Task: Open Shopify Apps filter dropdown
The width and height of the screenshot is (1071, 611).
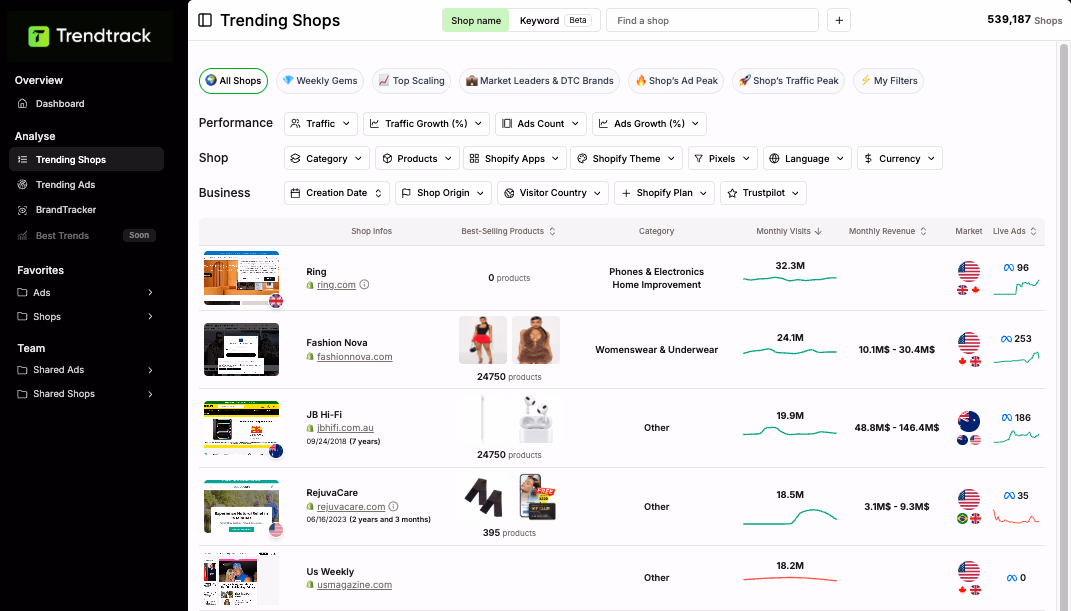Action: tap(514, 158)
